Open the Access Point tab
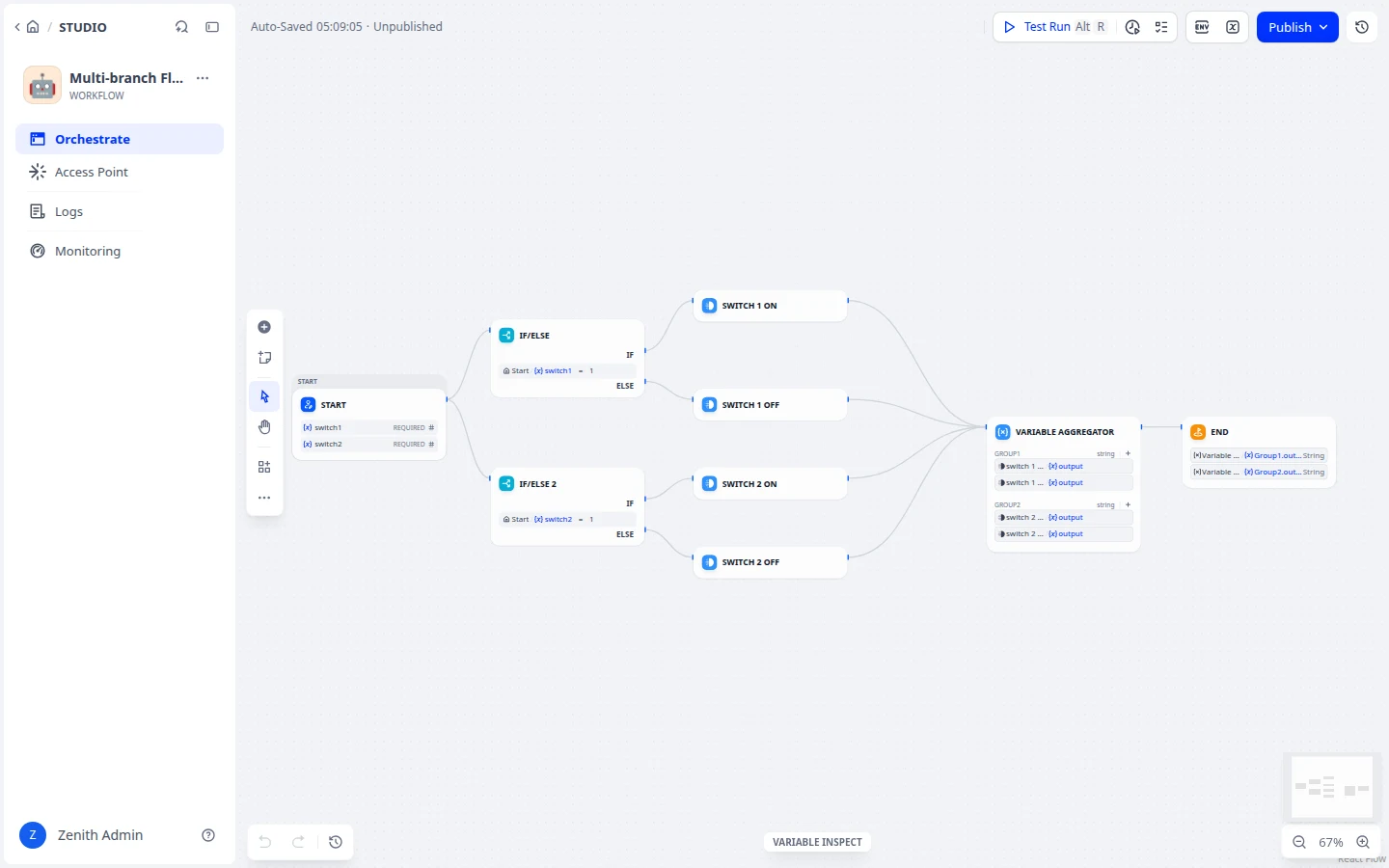The height and width of the screenshot is (868, 1389). [x=120, y=172]
